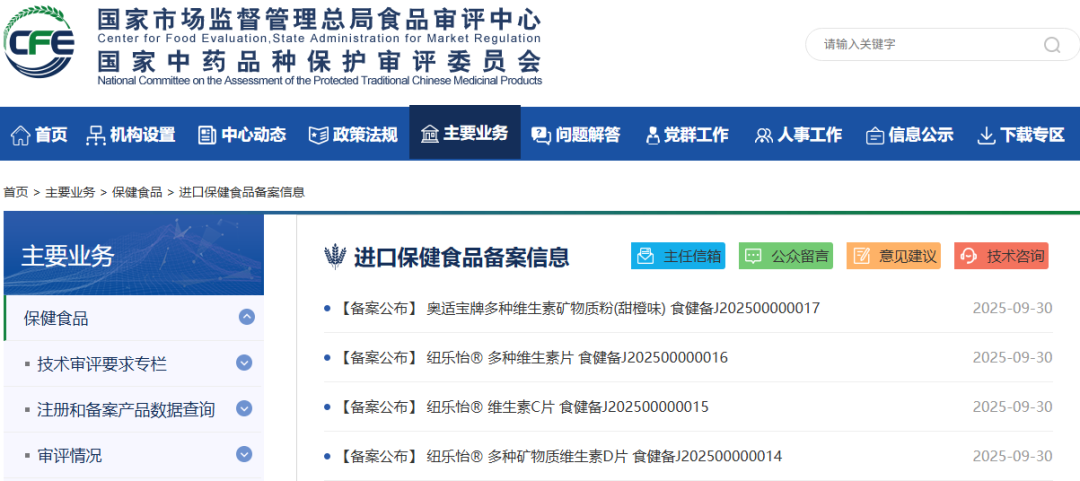Open 注册和备案产品数据查询 in the sidebar

(126, 409)
